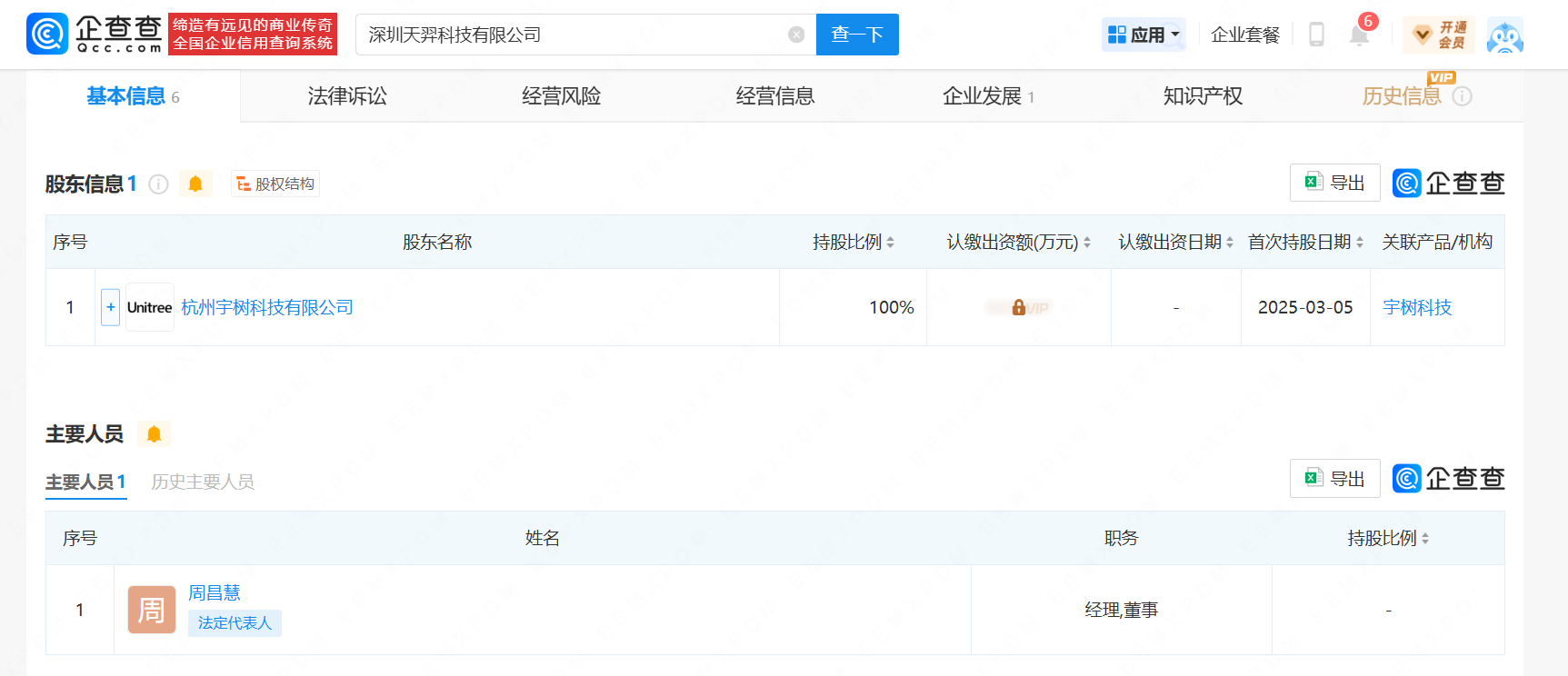The width and height of the screenshot is (1568, 676).
Task: Open the VIP membership badge
Action: (1439, 35)
